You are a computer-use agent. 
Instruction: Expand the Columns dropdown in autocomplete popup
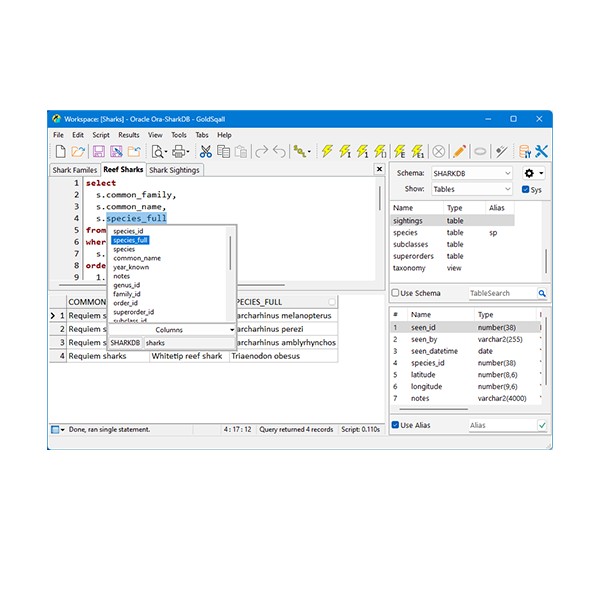[x=232, y=329]
